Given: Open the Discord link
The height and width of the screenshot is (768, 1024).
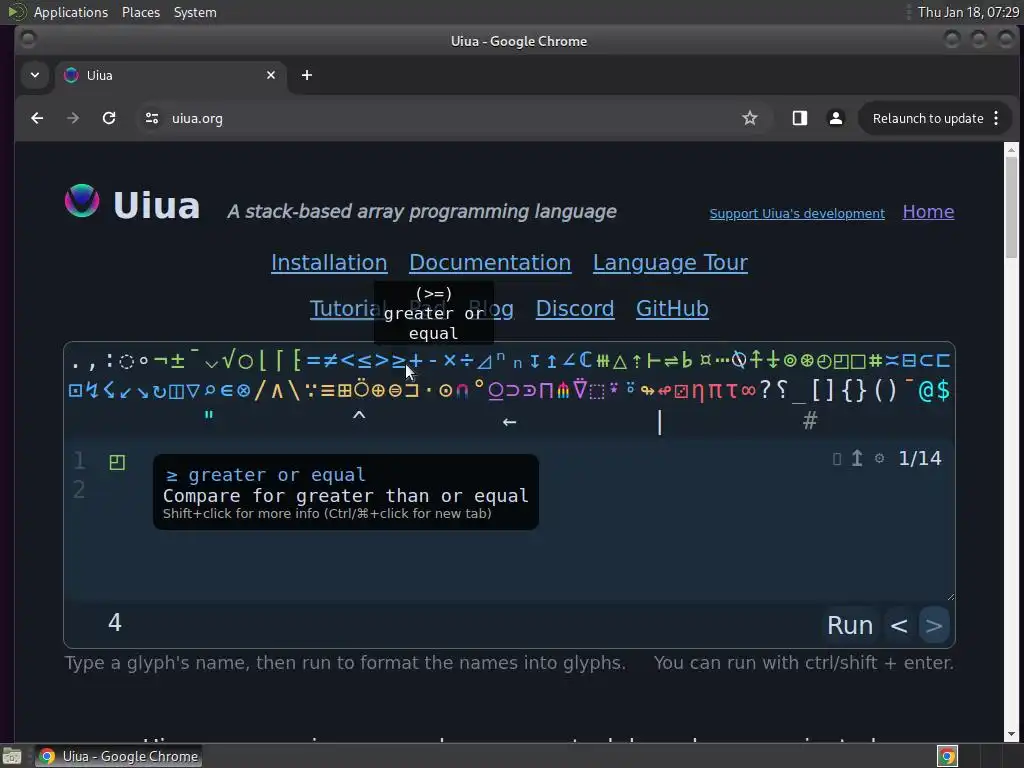Looking at the screenshot, I should click(x=575, y=309).
